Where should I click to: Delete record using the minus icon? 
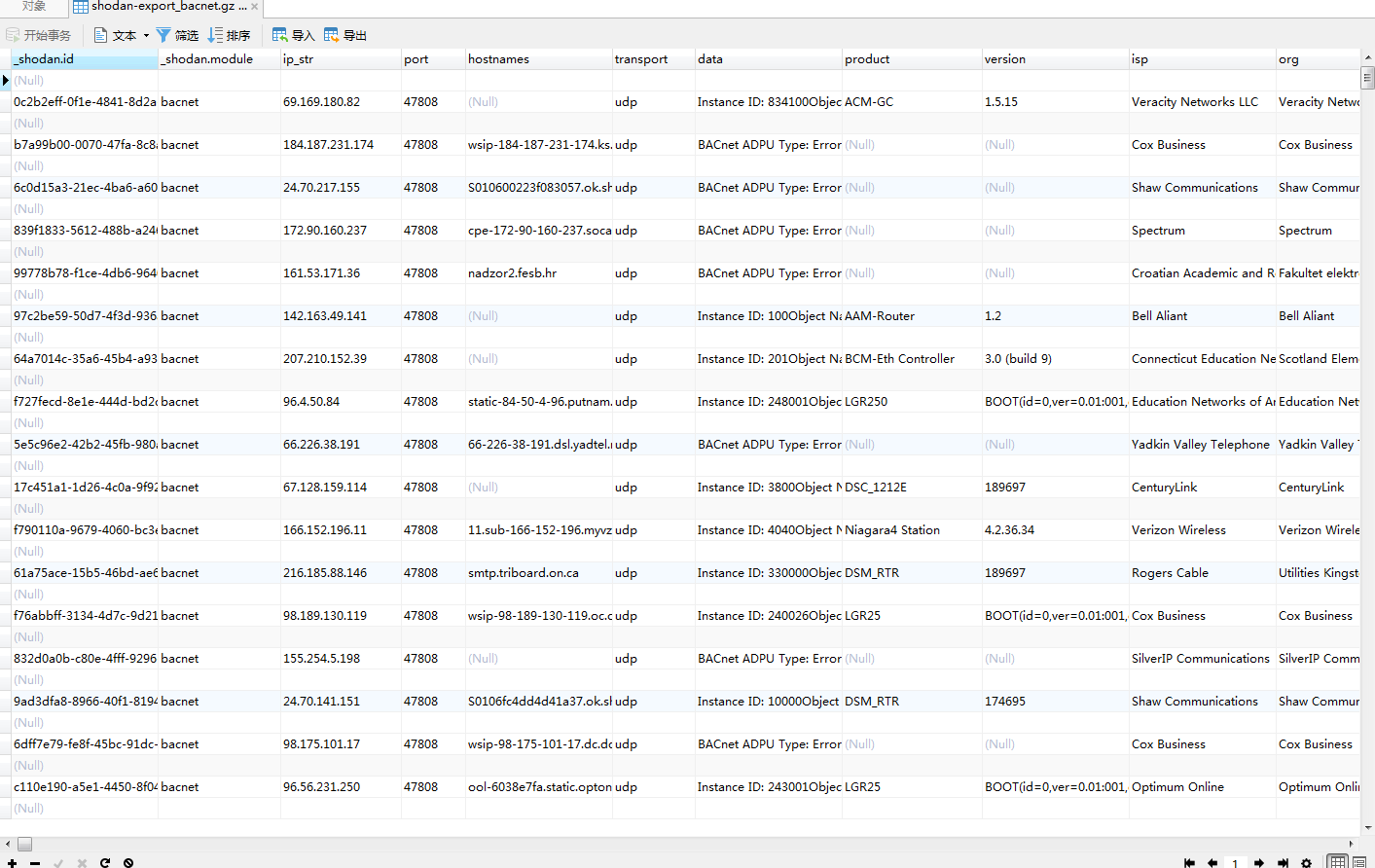click(x=35, y=862)
